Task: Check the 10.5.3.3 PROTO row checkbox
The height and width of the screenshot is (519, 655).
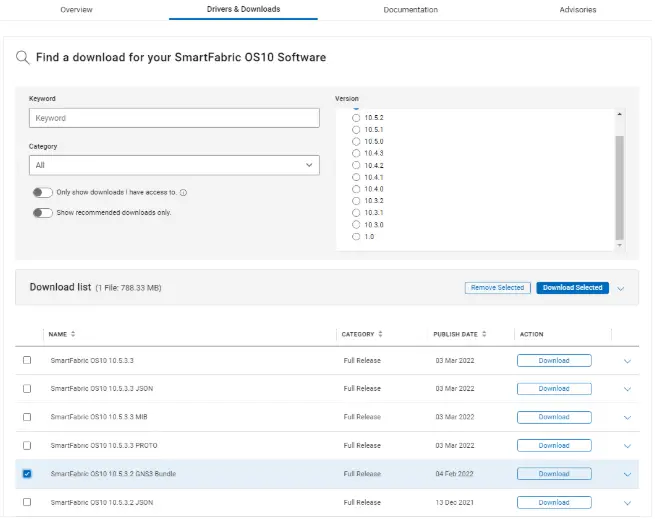Action: click(x=27, y=445)
